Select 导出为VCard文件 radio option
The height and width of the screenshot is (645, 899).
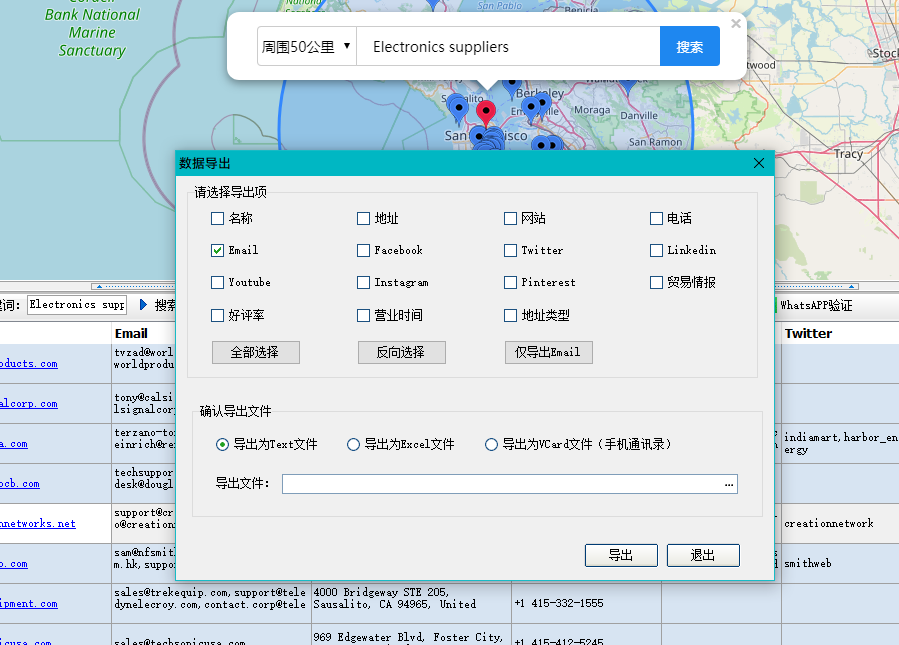pos(491,444)
